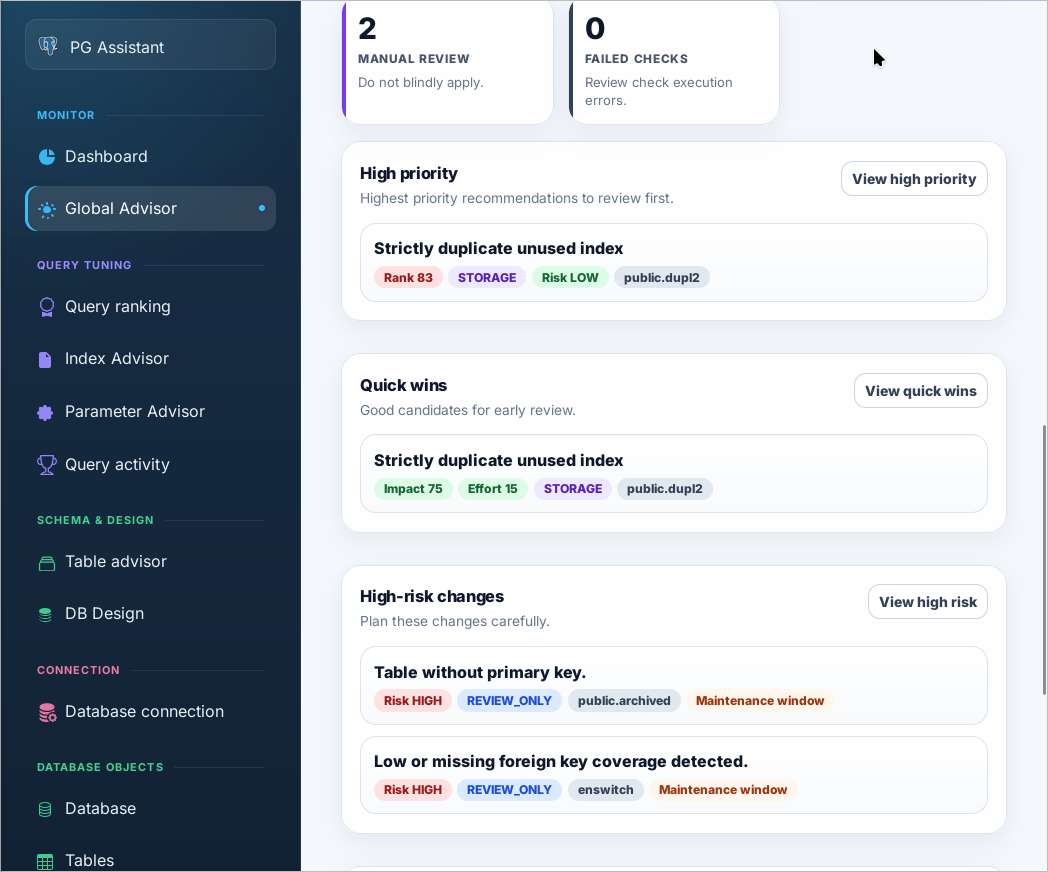The height and width of the screenshot is (872, 1048).
Task: Click the Index Advisor document icon
Action: coord(45,359)
